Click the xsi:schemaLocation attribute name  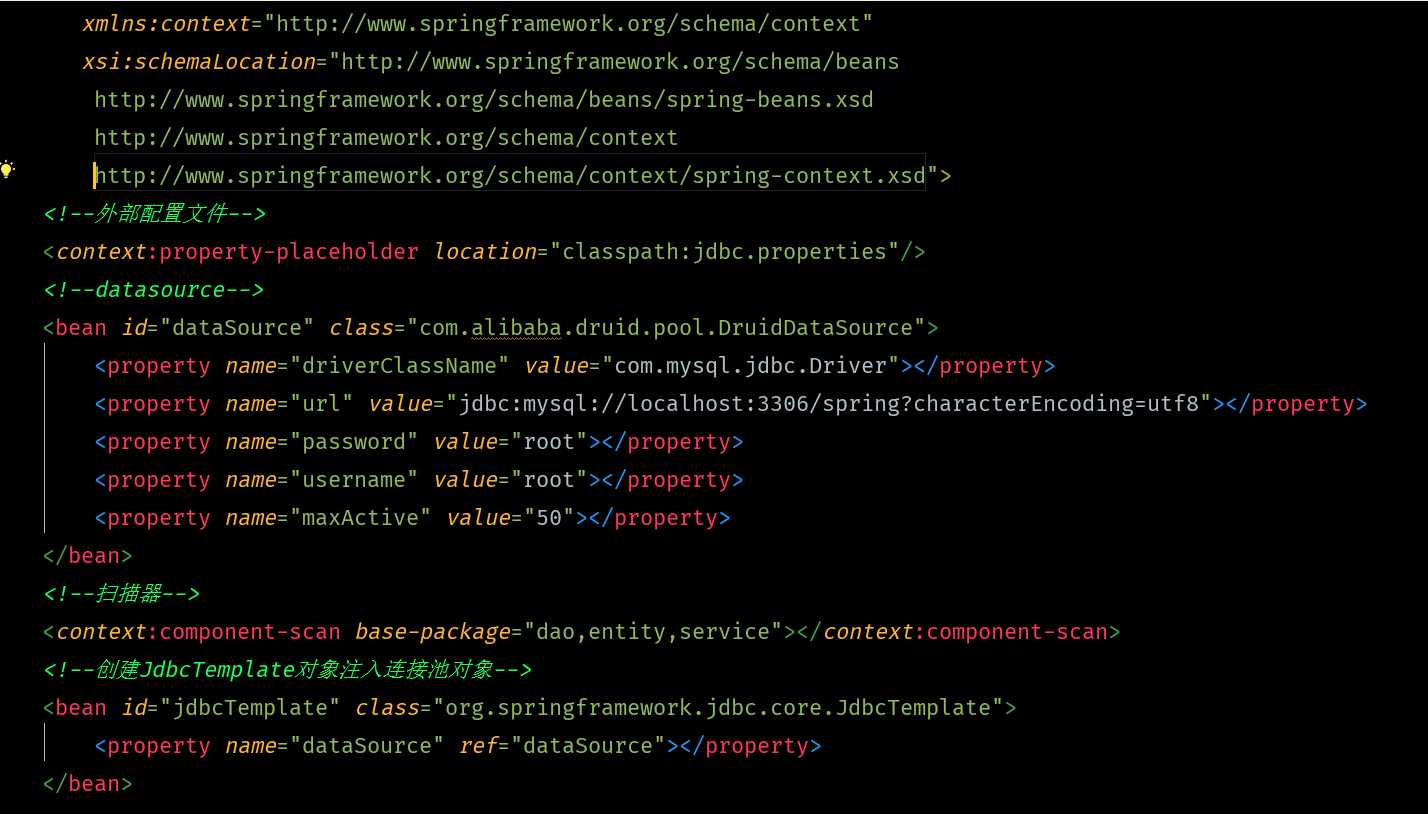coord(199,61)
